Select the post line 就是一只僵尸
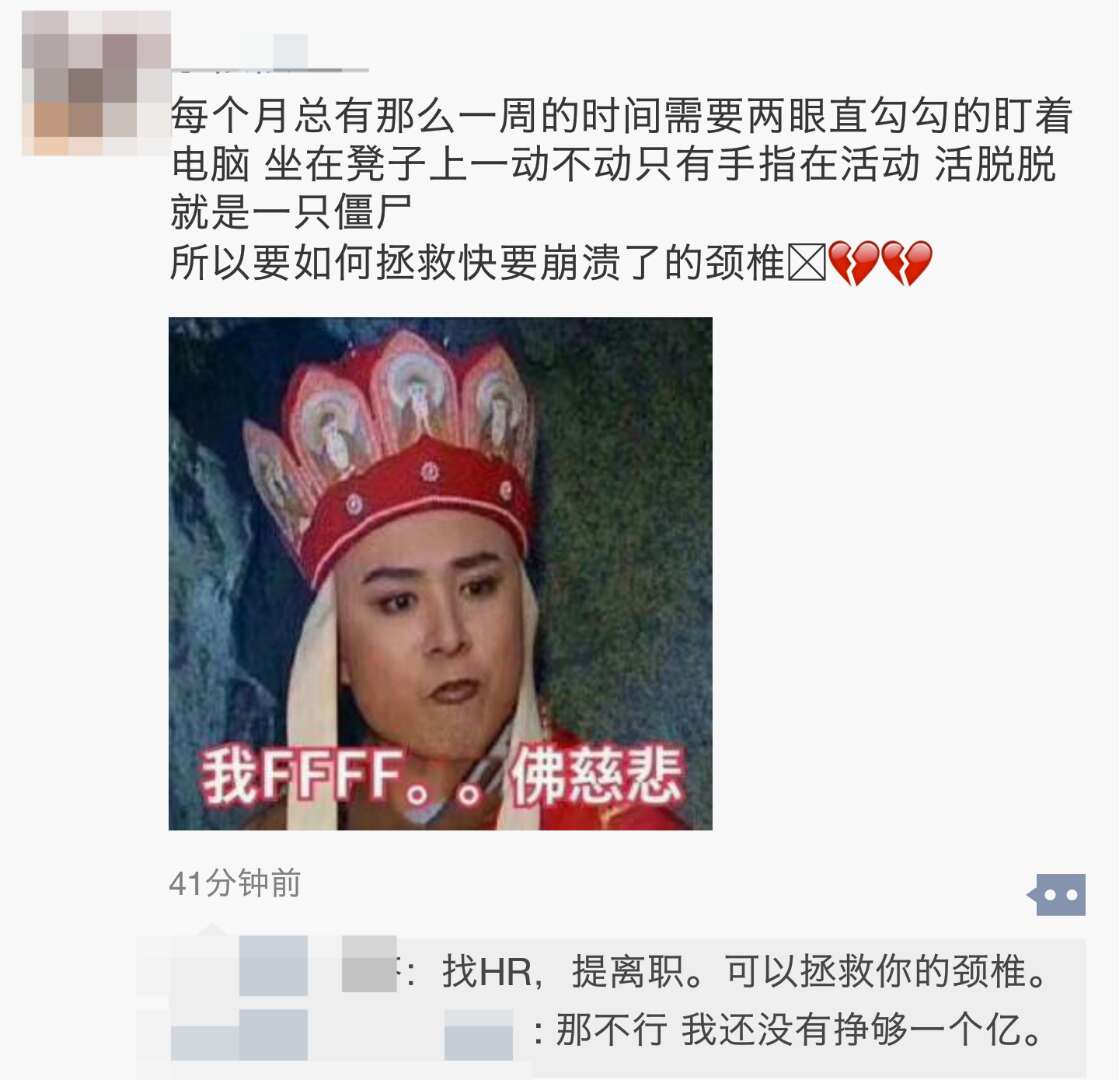 coord(291,212)
